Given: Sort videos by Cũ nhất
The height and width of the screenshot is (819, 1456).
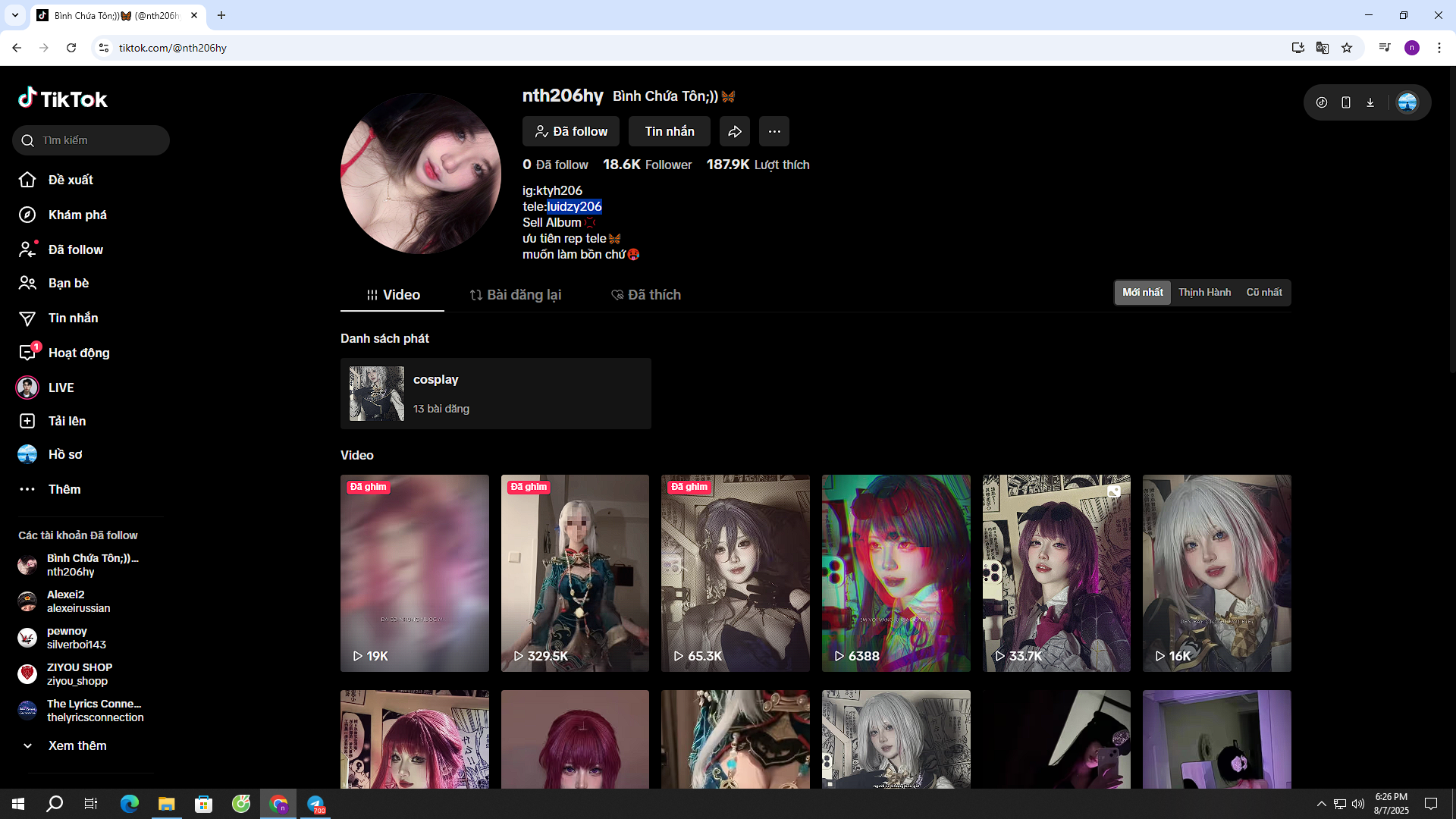Looking at the screenshot, I should click(1264, 292).
